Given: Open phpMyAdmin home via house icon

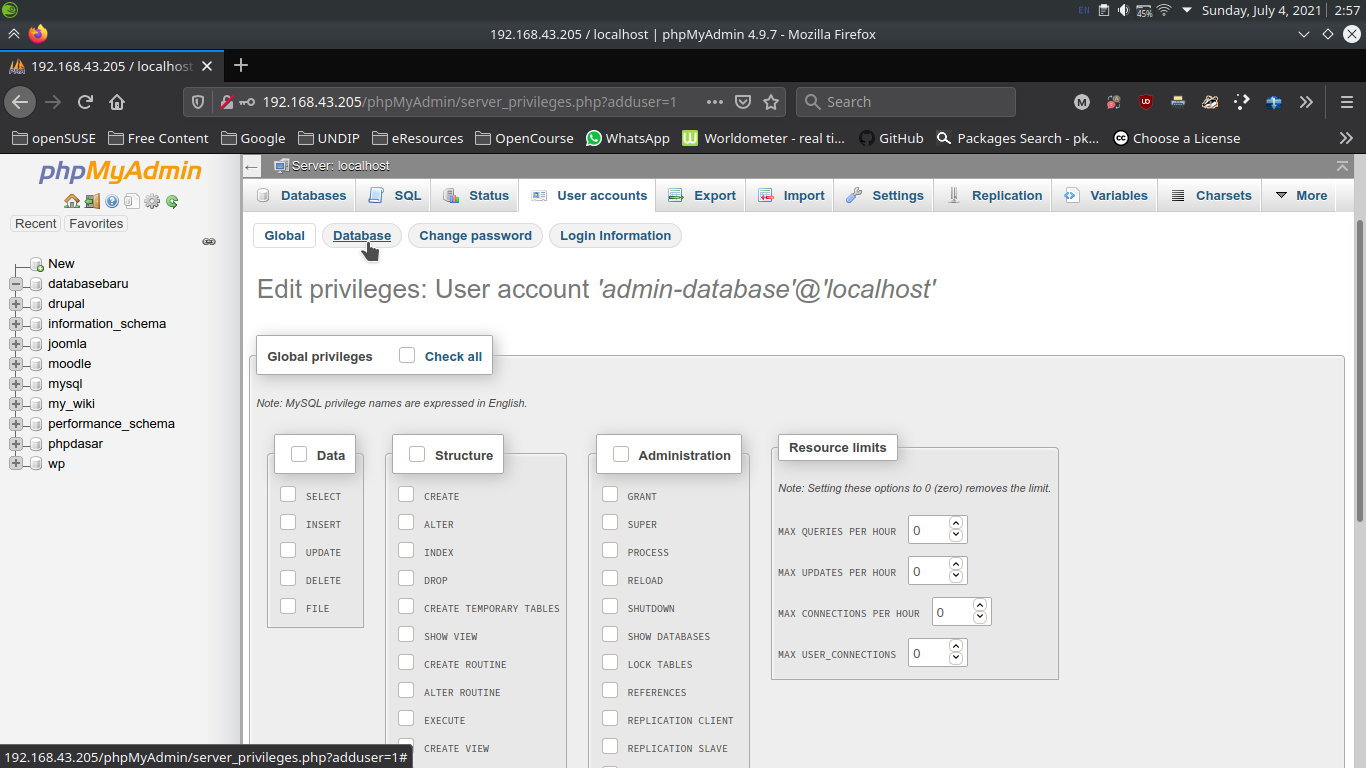Looking at the screenshot, I should [72, 201].
